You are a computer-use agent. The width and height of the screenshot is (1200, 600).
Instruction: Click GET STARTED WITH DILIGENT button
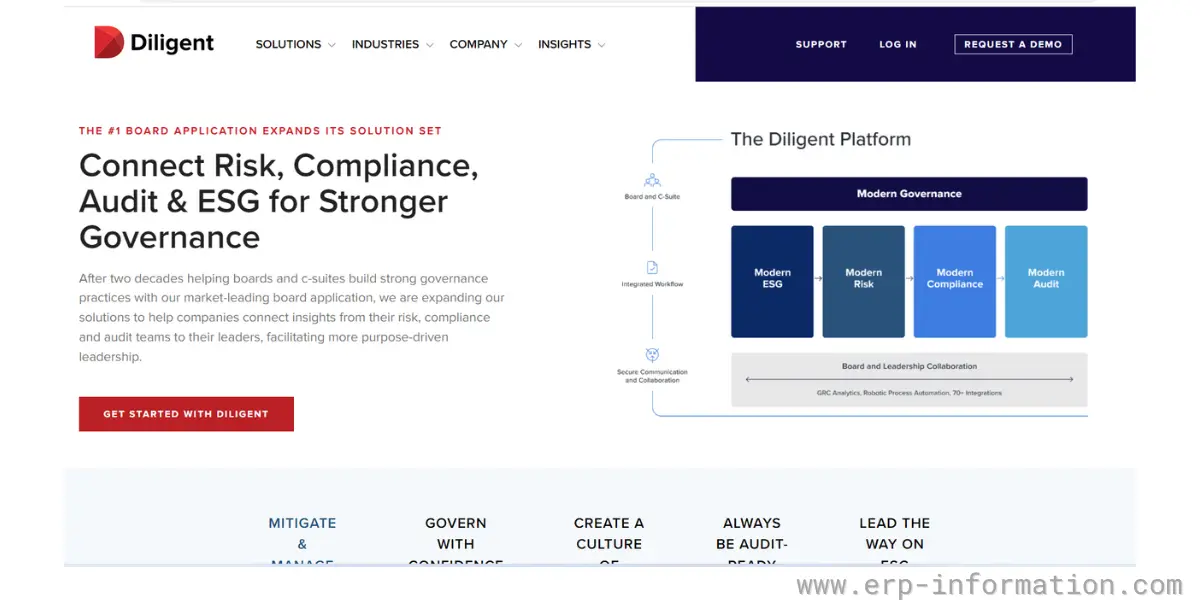pos(186,414)
